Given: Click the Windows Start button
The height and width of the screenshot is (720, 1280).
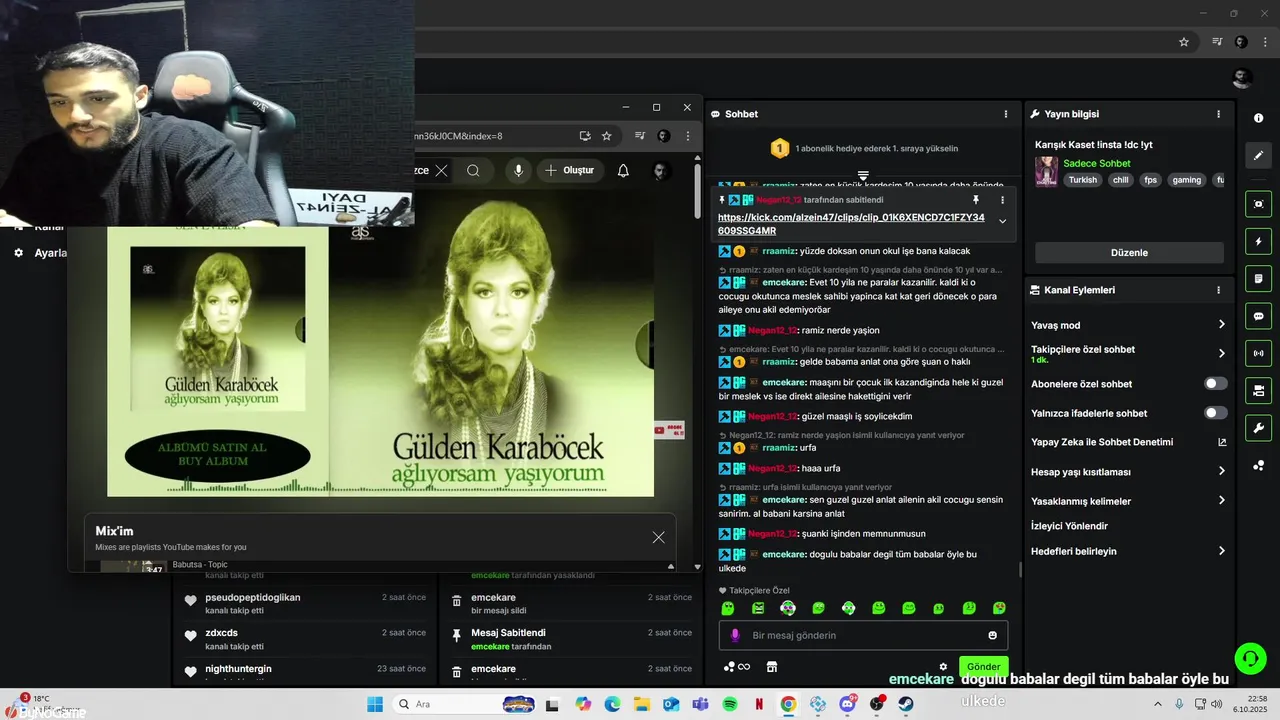Looking at the screenshot, I should click(375, 704).
